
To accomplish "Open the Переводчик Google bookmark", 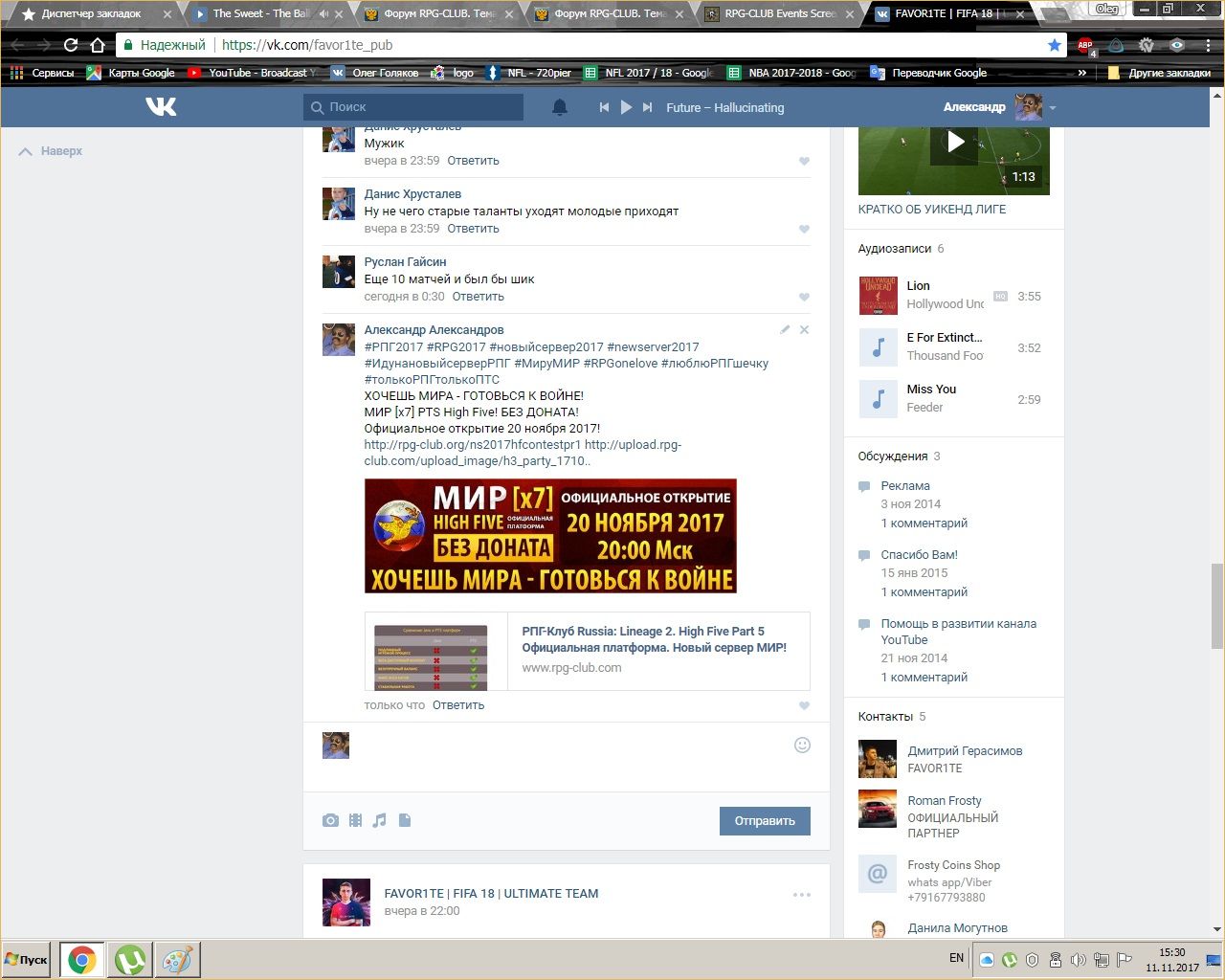I will (x=929, y=73).
